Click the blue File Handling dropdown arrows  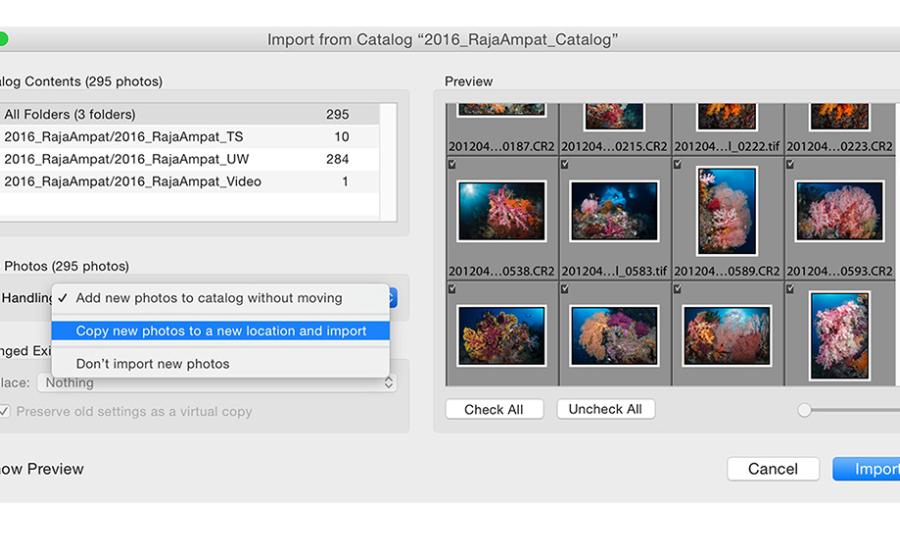(393, 298)
